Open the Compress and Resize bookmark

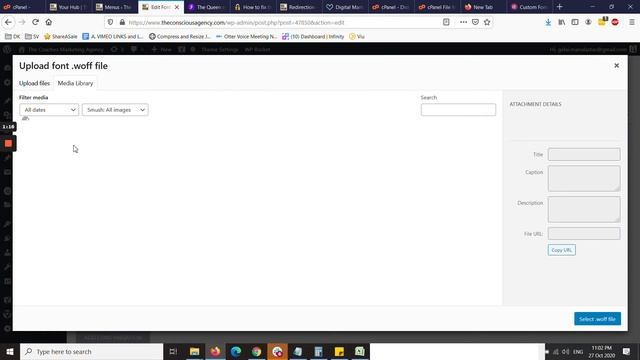[x=180, y=36]
